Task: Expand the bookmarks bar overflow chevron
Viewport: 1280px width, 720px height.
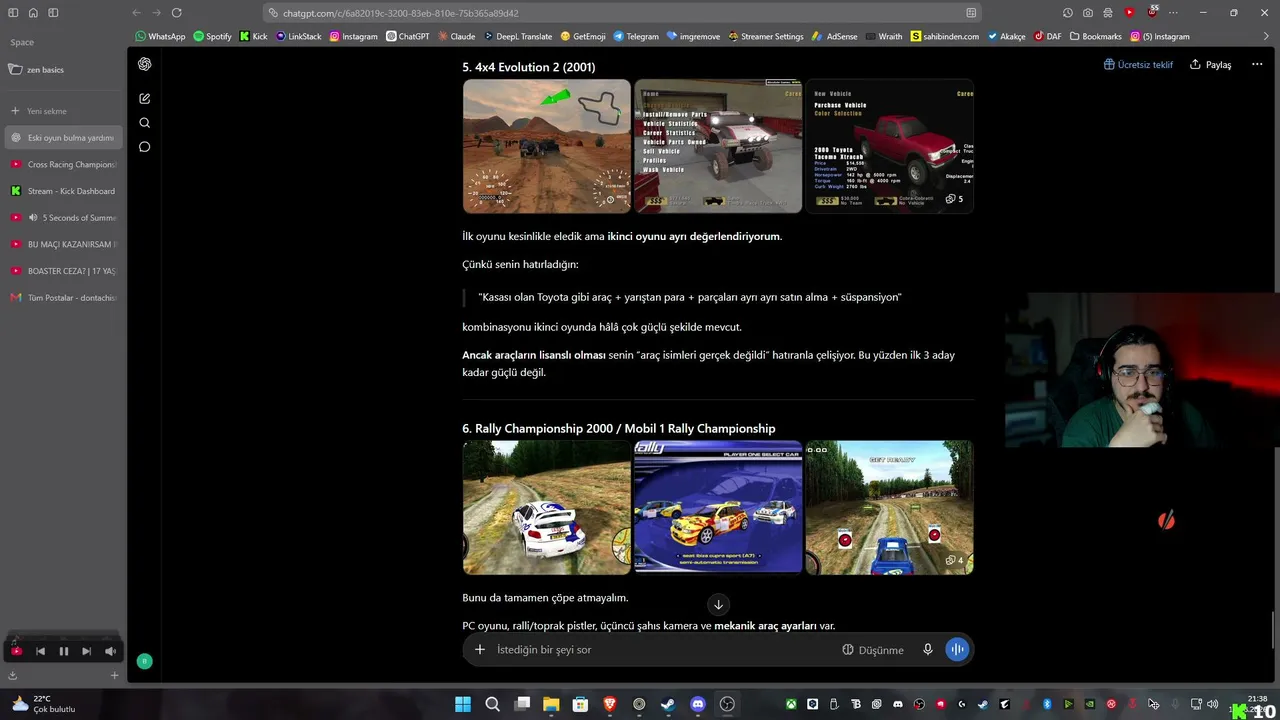Action: click(x=1266, y=36)
